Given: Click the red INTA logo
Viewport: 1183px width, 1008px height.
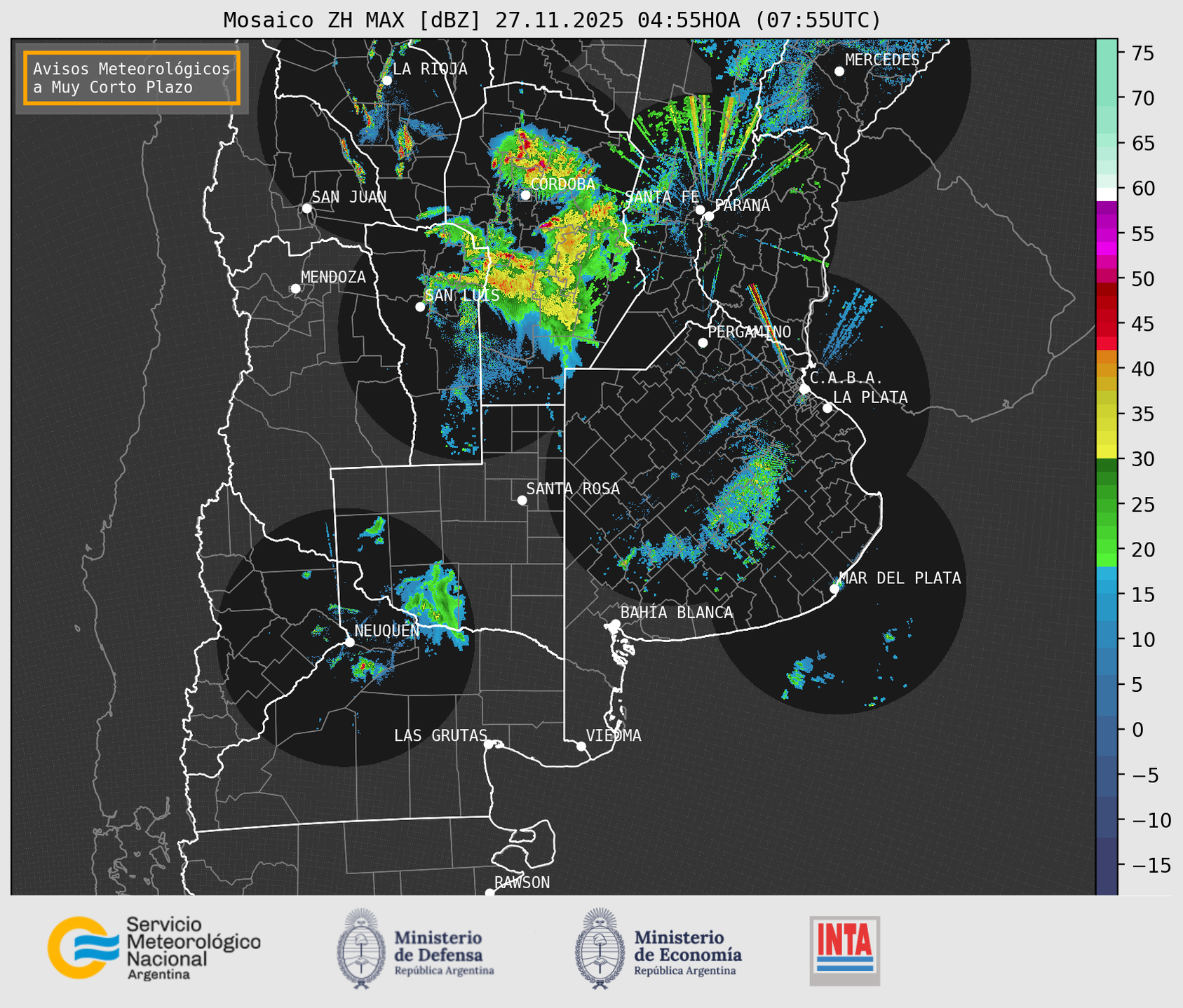Looking at the screenshot, I should (844, 950).
